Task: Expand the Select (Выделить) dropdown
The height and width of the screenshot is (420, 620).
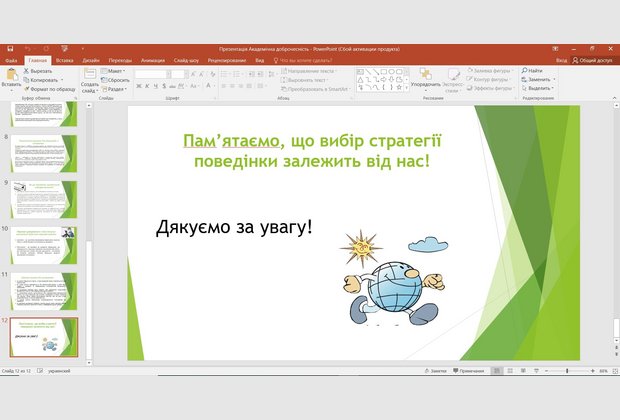Action: point(538,88)
